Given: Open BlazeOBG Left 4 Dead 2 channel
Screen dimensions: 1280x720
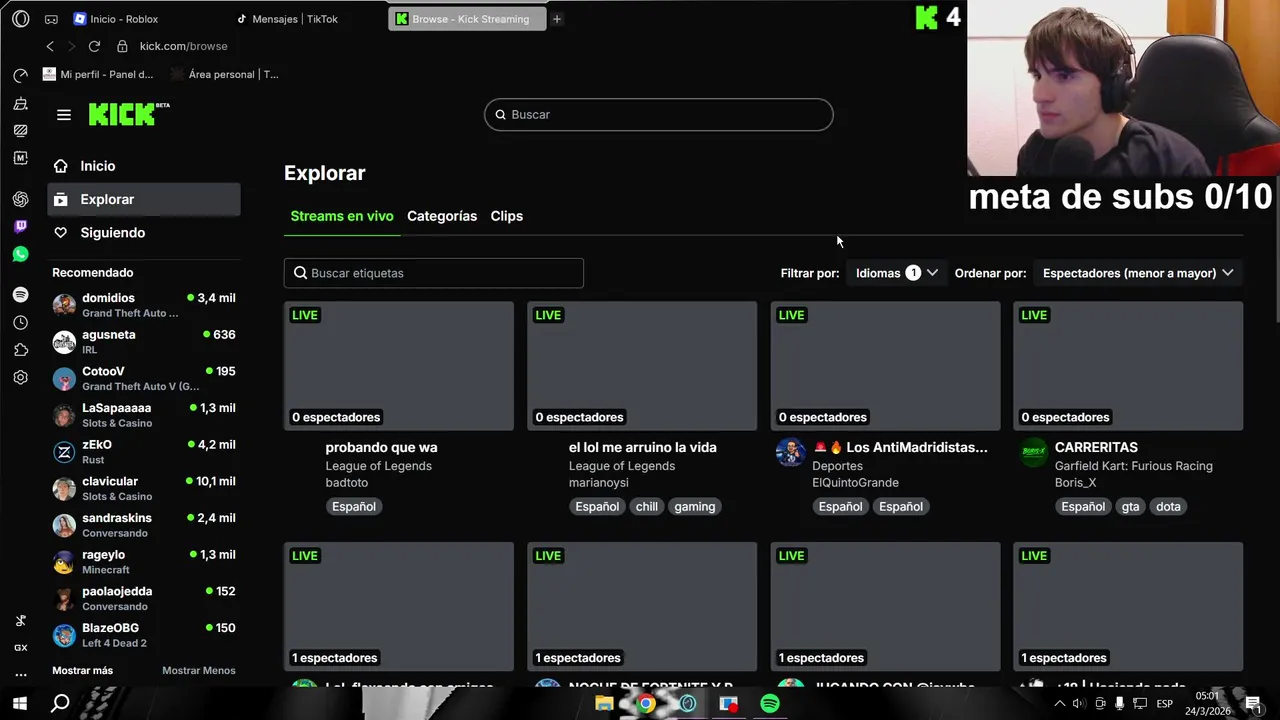Looking at the screenshot, I should click(144, 635).
